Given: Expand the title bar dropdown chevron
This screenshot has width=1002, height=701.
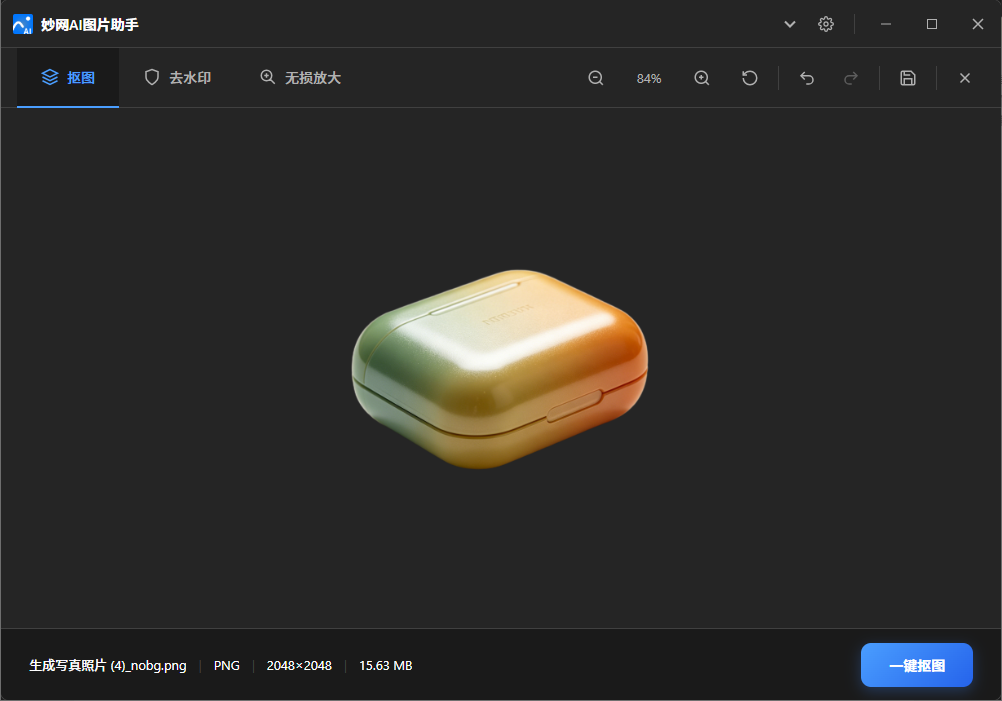Looking at the screenshot, I should tap(790, 24).
